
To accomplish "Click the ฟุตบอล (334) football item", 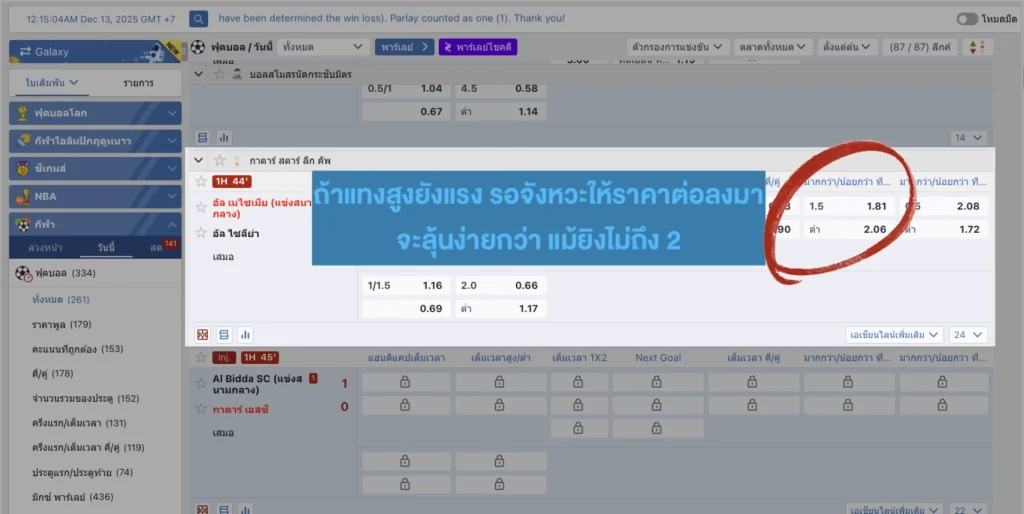I will (x=65, y=273).
